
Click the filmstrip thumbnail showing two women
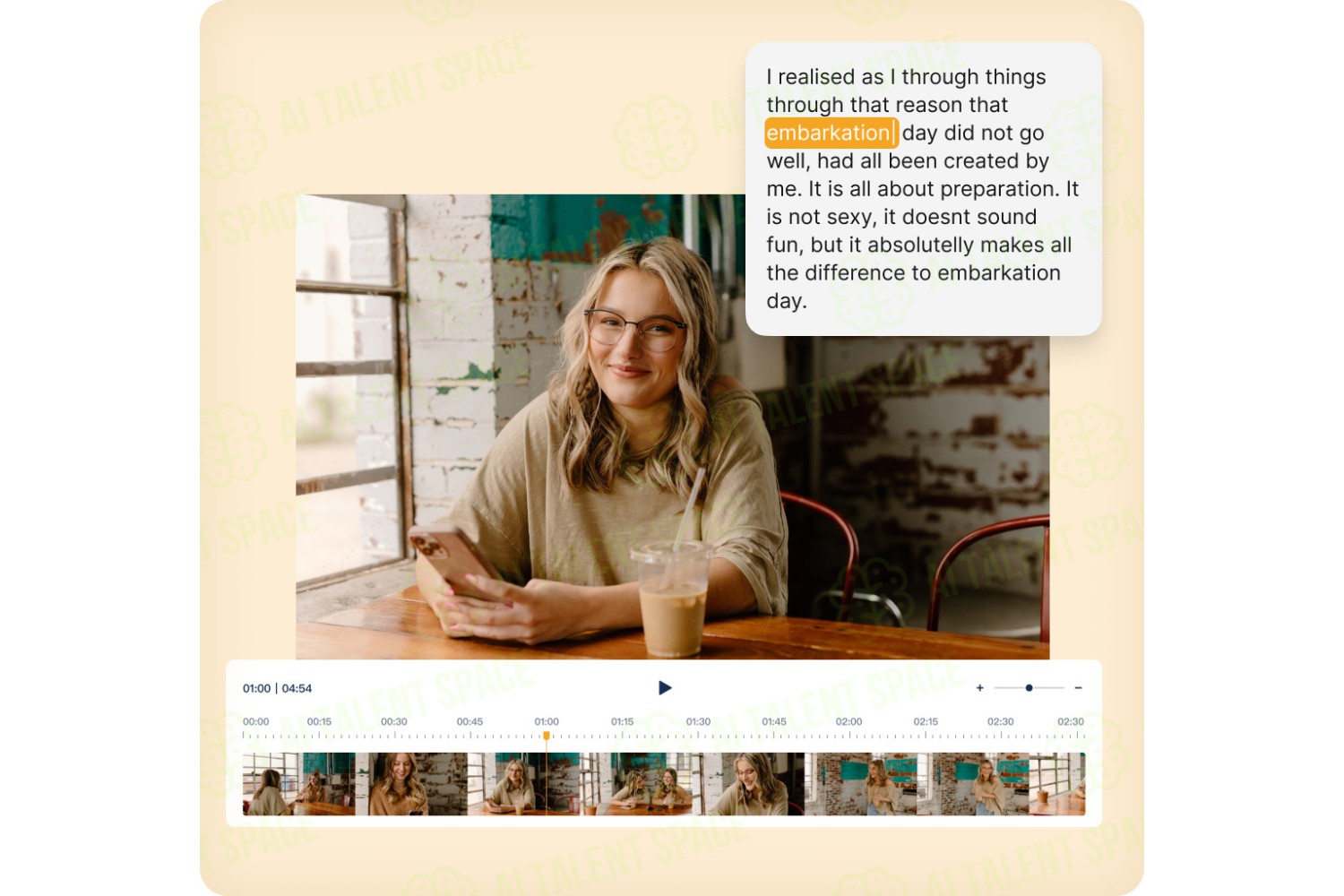636,784
